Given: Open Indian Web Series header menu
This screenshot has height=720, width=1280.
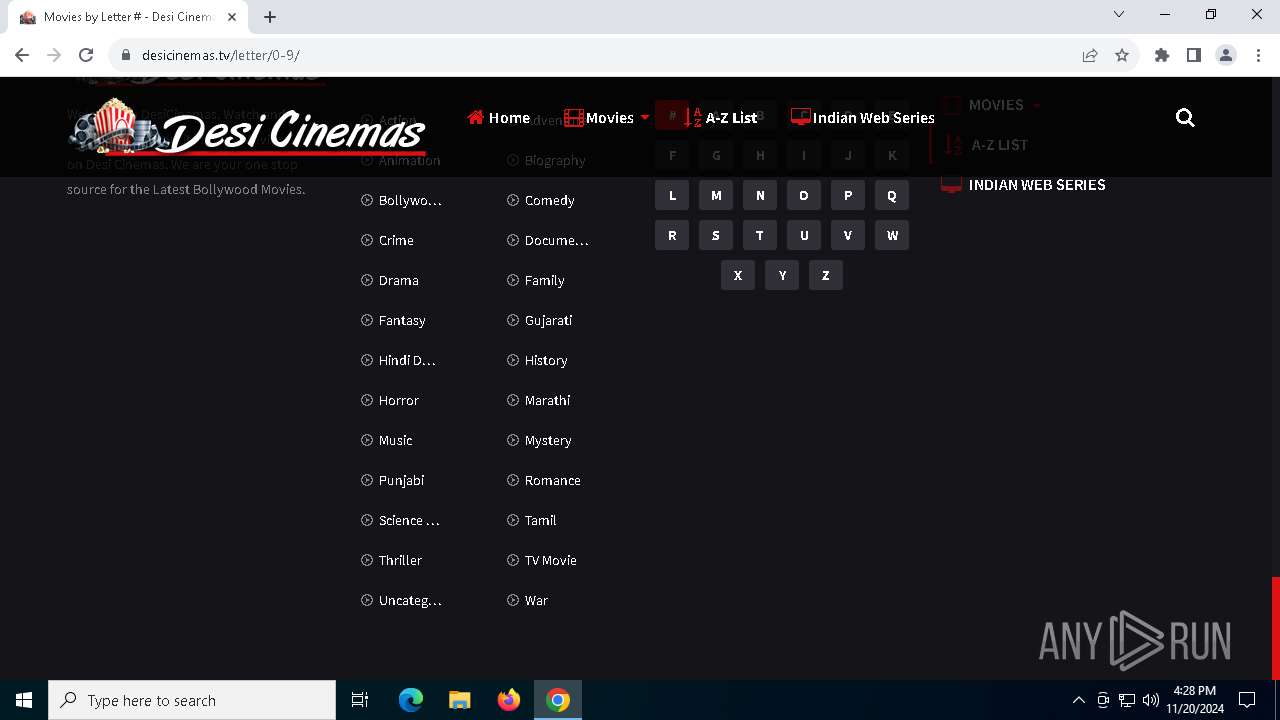Looking at the screenshot, I should click(x=863, y=118).
